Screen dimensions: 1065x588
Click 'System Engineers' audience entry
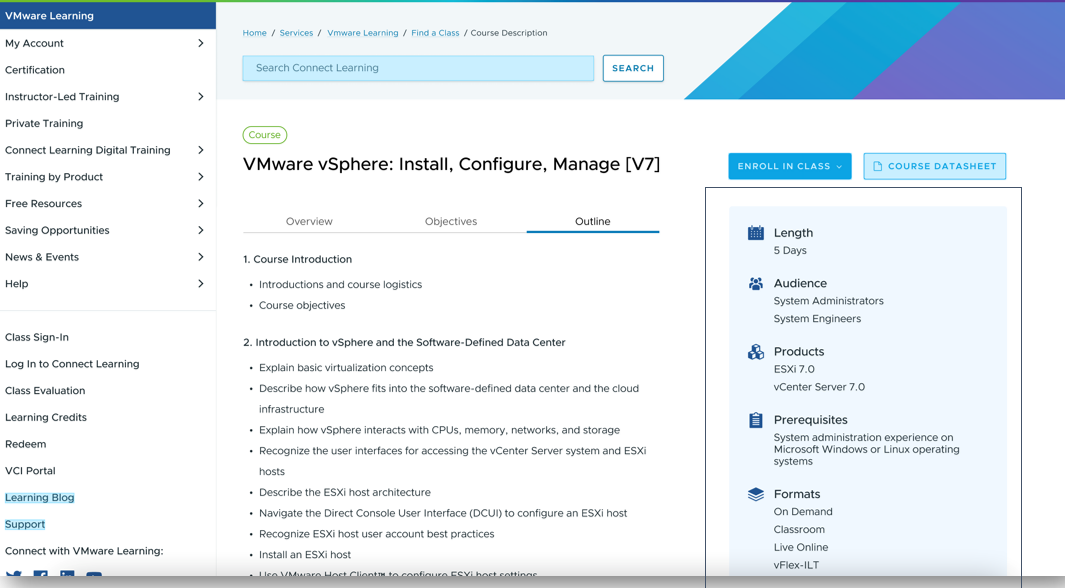tap(817, 318)
